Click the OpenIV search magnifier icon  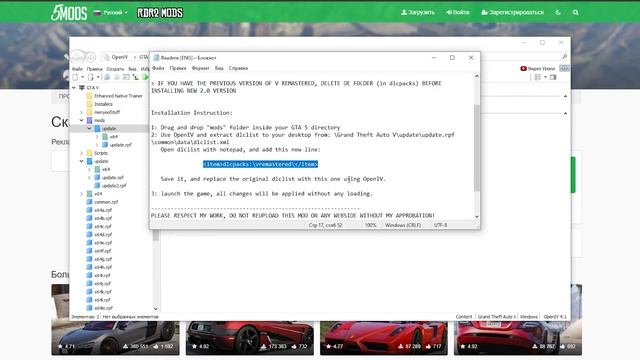pos(564,56)
